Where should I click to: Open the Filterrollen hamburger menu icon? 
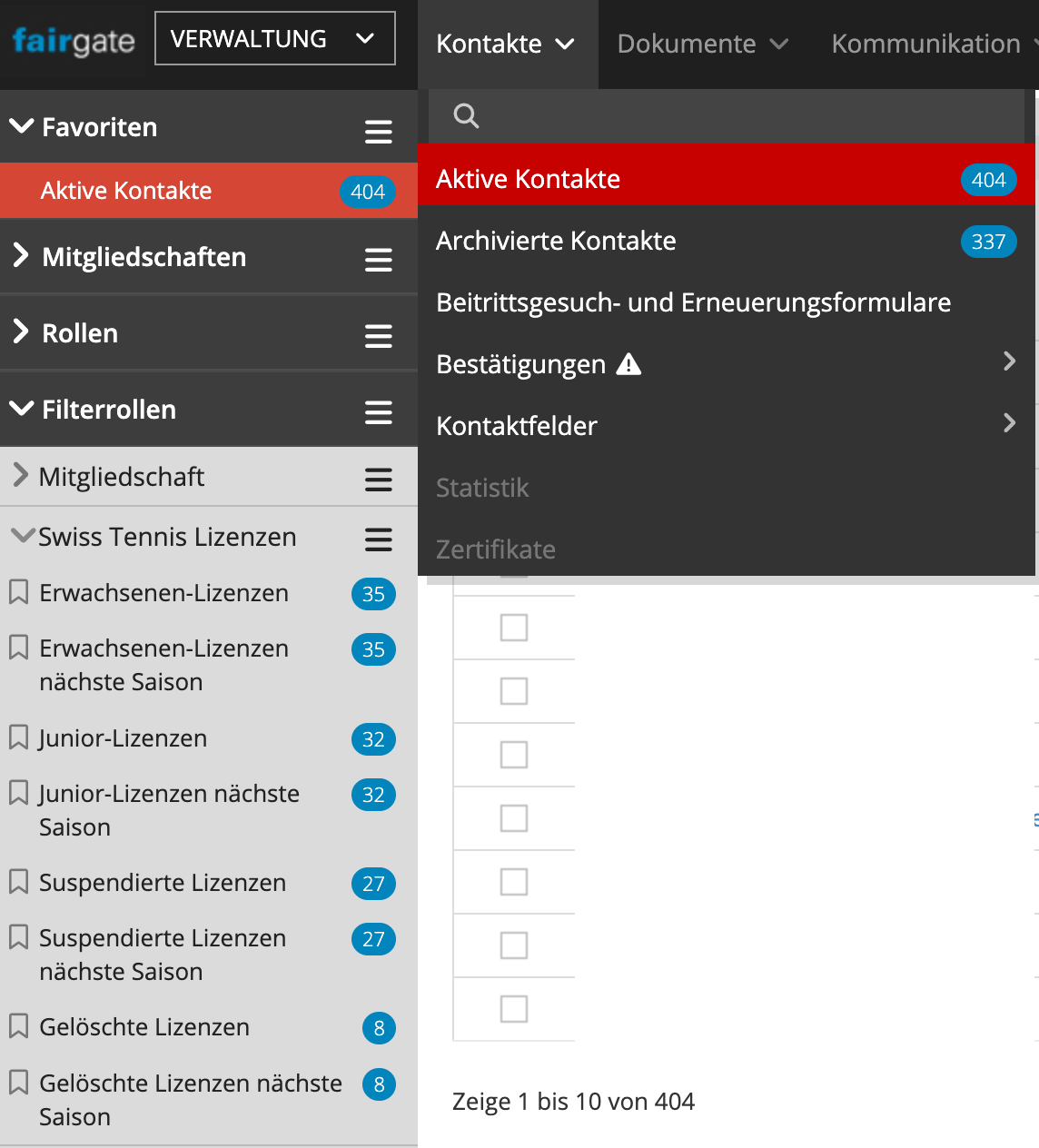click(378, 413)
